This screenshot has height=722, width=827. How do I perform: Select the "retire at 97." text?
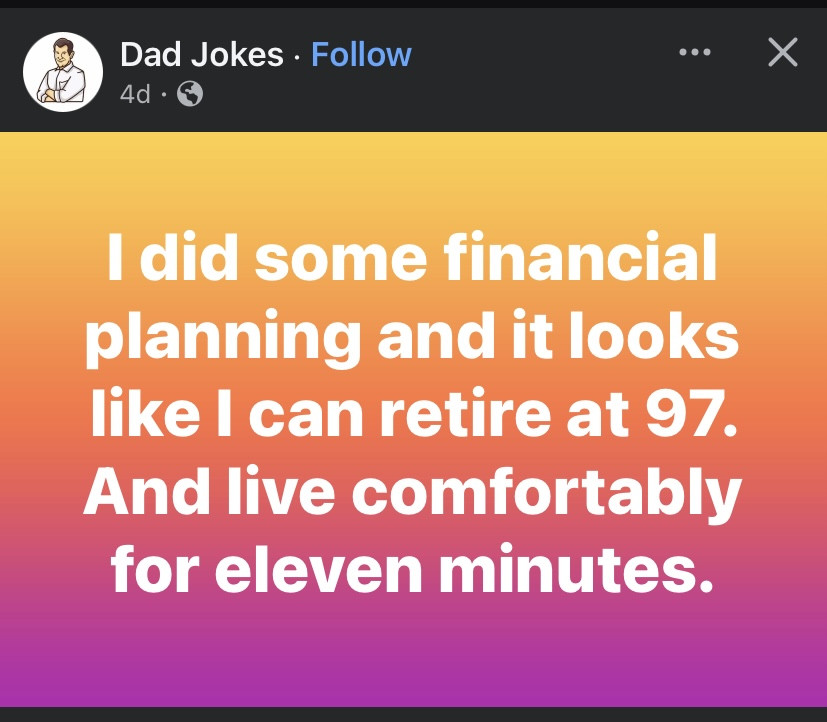pyautogui.click(x=559, y=414)
